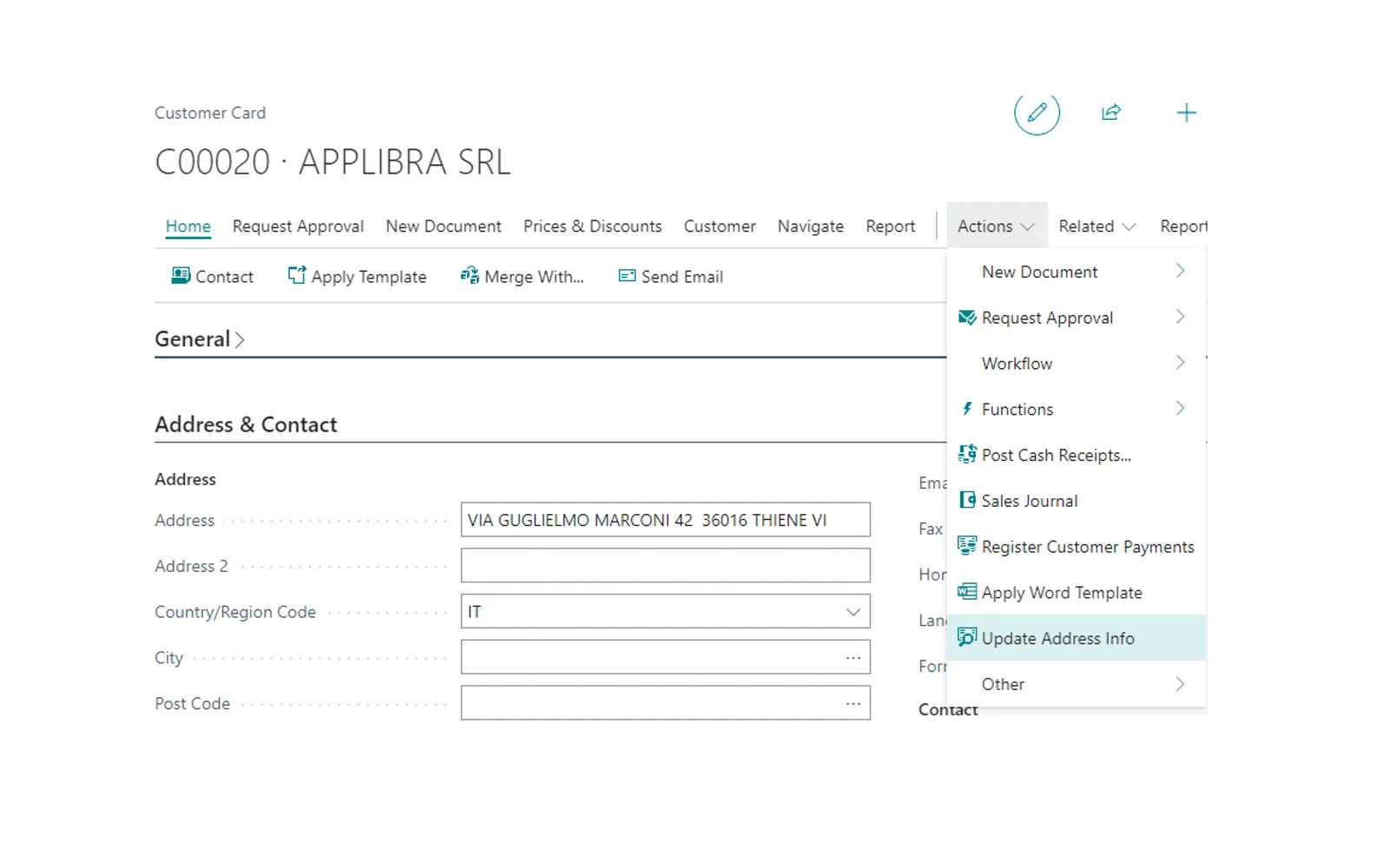Select Register Customer Payments entry
The image size is (1389, 868).
pyautogui.click(x=1076, y=547)
